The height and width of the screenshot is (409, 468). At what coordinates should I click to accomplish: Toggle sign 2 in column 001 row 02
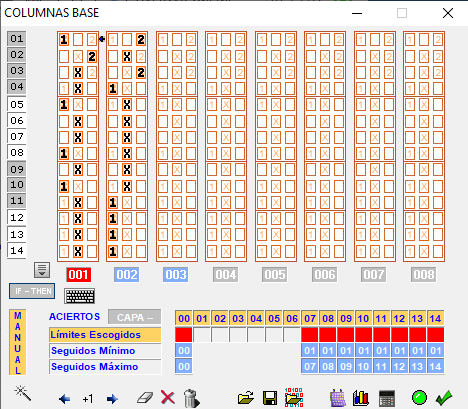(x=92, y=56)
